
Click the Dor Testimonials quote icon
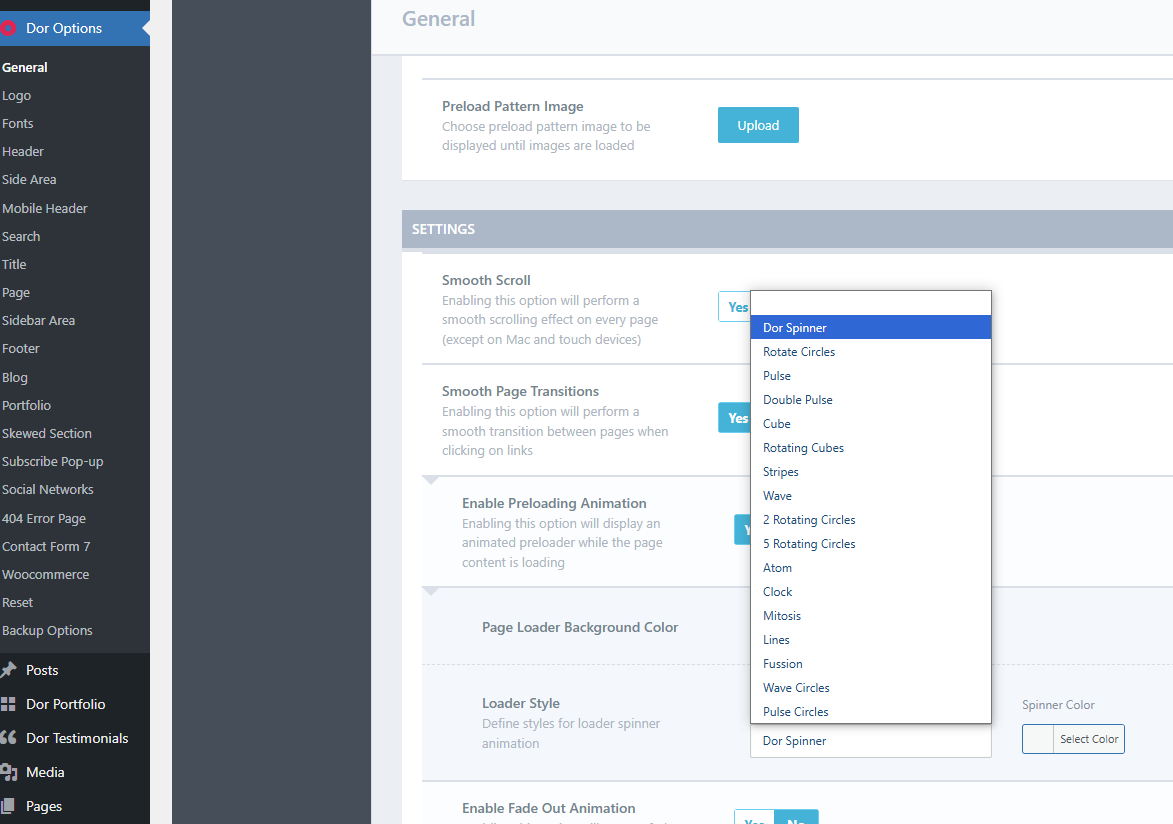point(8,738)
